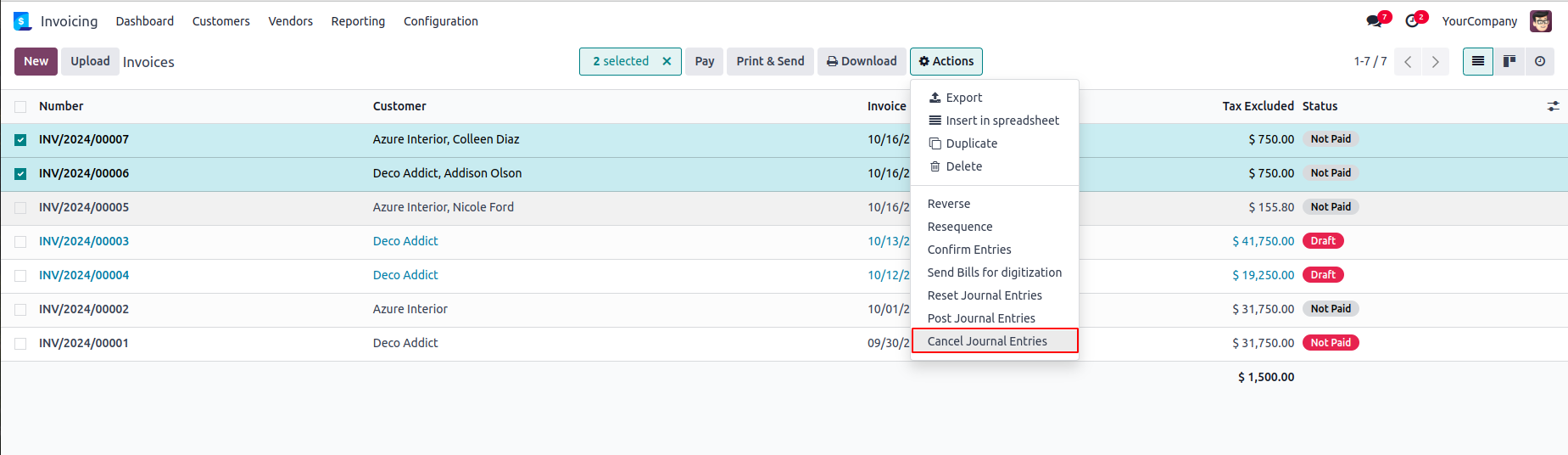Open the Configuration menu
Screen dimensions: 1568x455
[x=440, y=21]
